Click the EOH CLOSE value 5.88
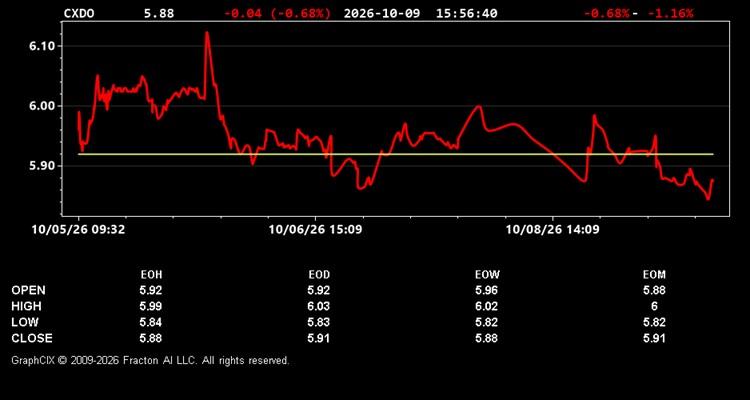The image size is (750, 400). point(151,338)
